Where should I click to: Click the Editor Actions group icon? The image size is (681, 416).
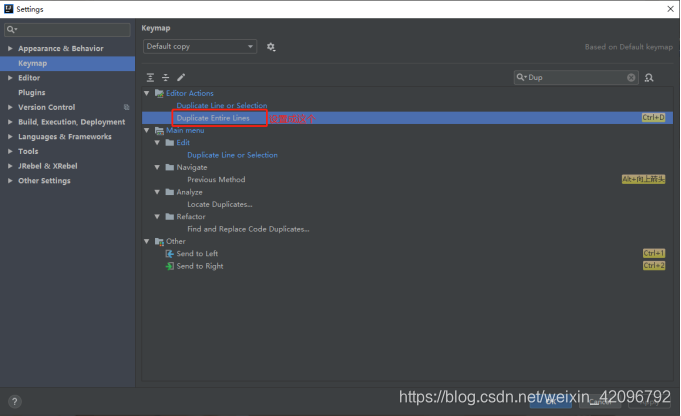(159, 93)
